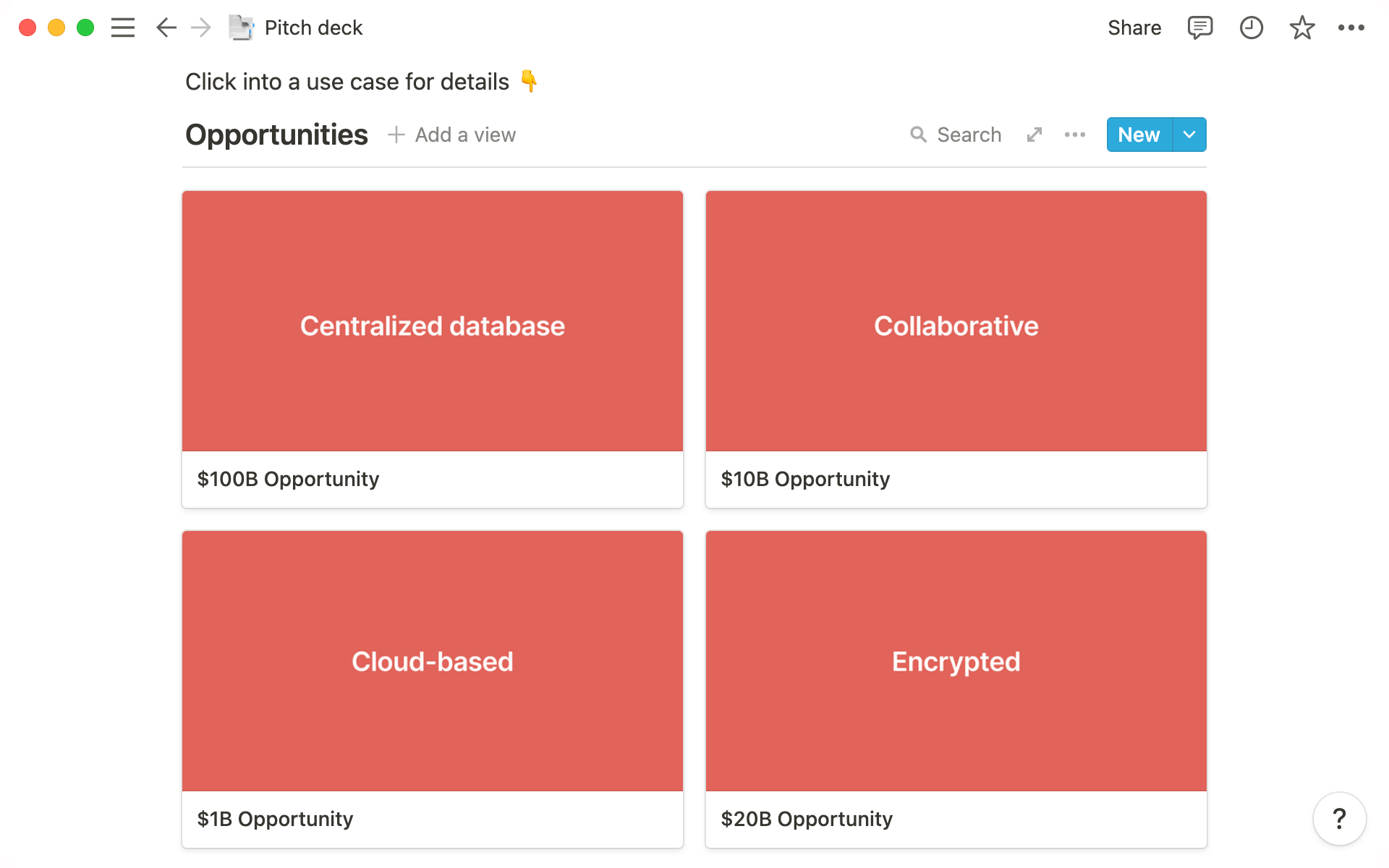The height and width of the screenshot is (868, 1389).
Task: Open the comments panel icon
Action: pos(1199,27)
